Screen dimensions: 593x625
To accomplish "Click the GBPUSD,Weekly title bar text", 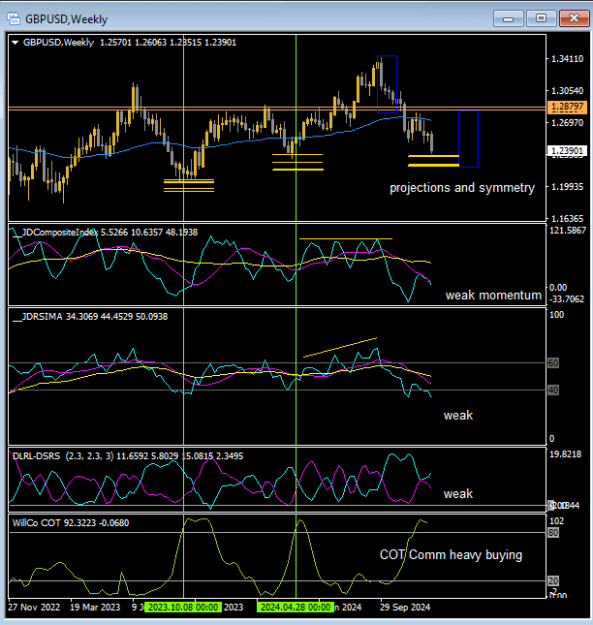I will [x=66, y=19].
